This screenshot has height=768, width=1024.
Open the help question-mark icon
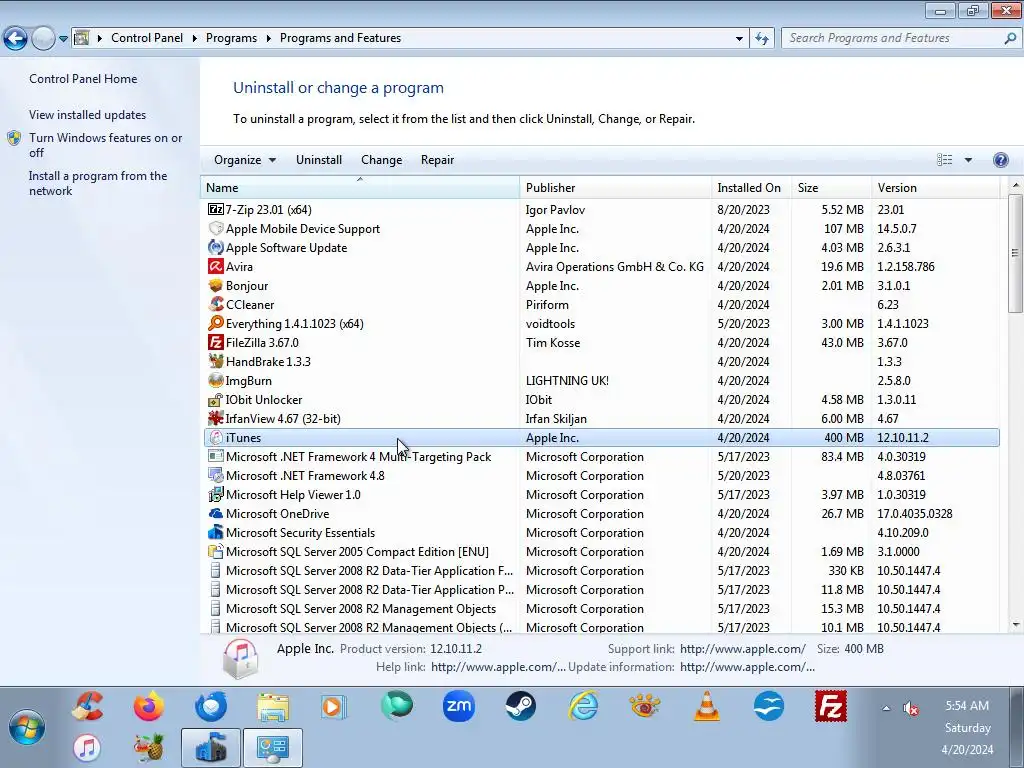[1000, 160]
